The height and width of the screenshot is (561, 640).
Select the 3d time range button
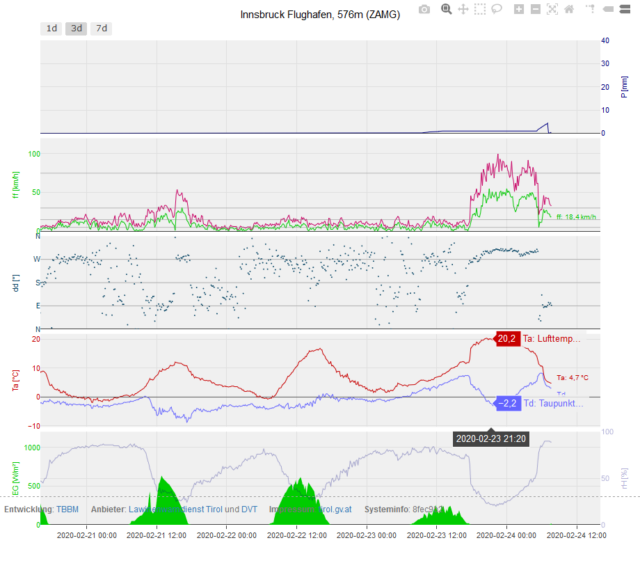pos(76,28)
